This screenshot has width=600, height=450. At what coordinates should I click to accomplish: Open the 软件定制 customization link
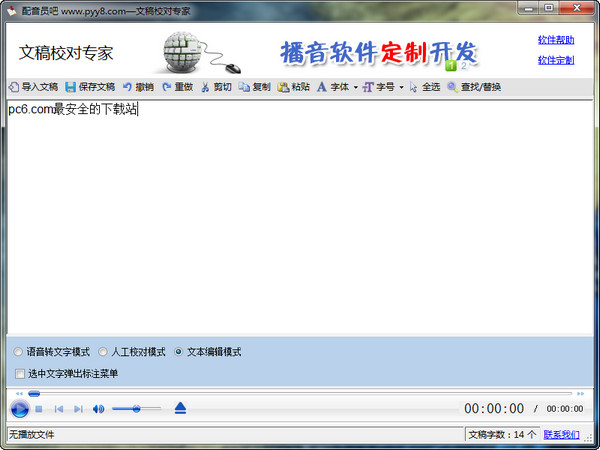(x=556, y=60)
